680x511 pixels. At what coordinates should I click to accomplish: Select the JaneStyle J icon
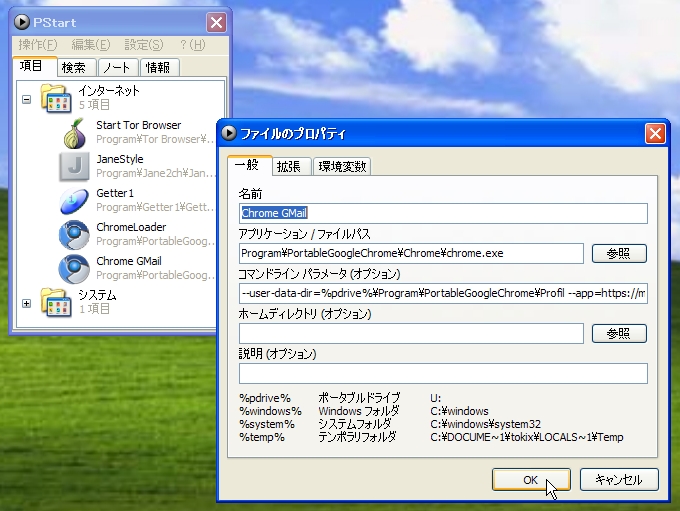tap(75, 166)
